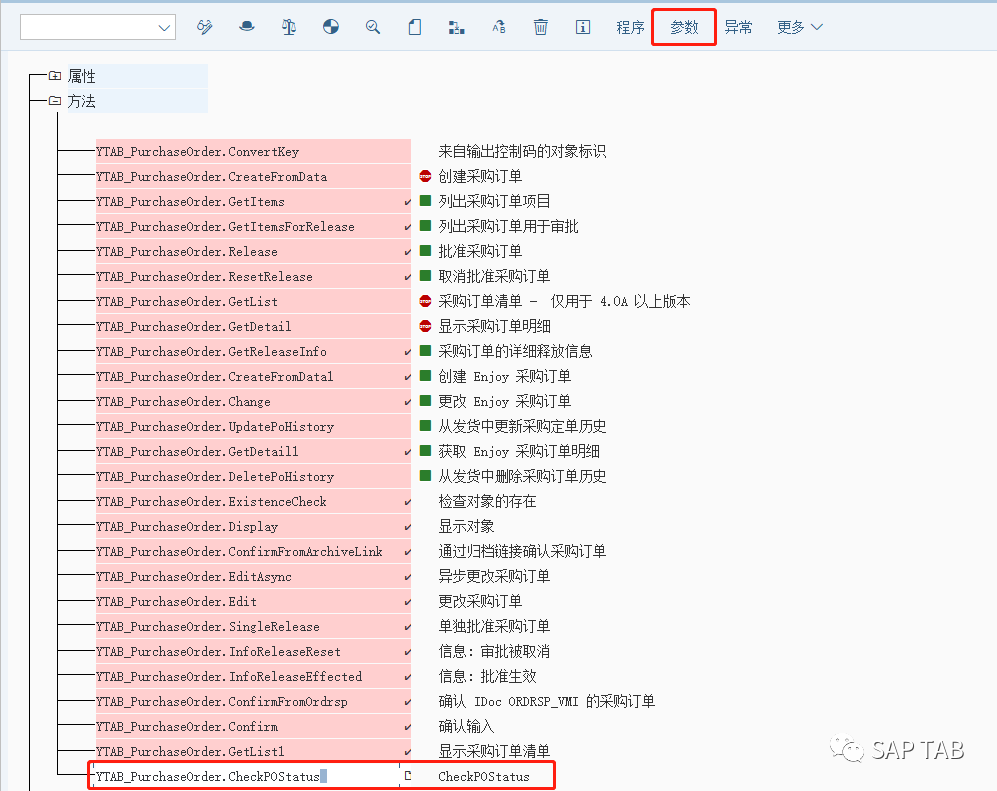Select YTAB_PurchaseOrder.ConfirmFromArchiveLink method
Viewport: 997px width, 791px height.
click(253, 551)
